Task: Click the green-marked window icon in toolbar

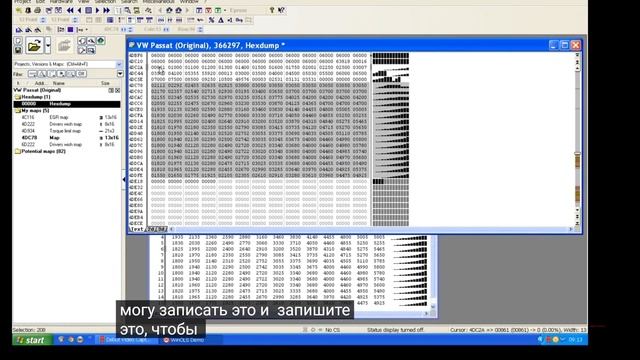Action: (218, 10)
